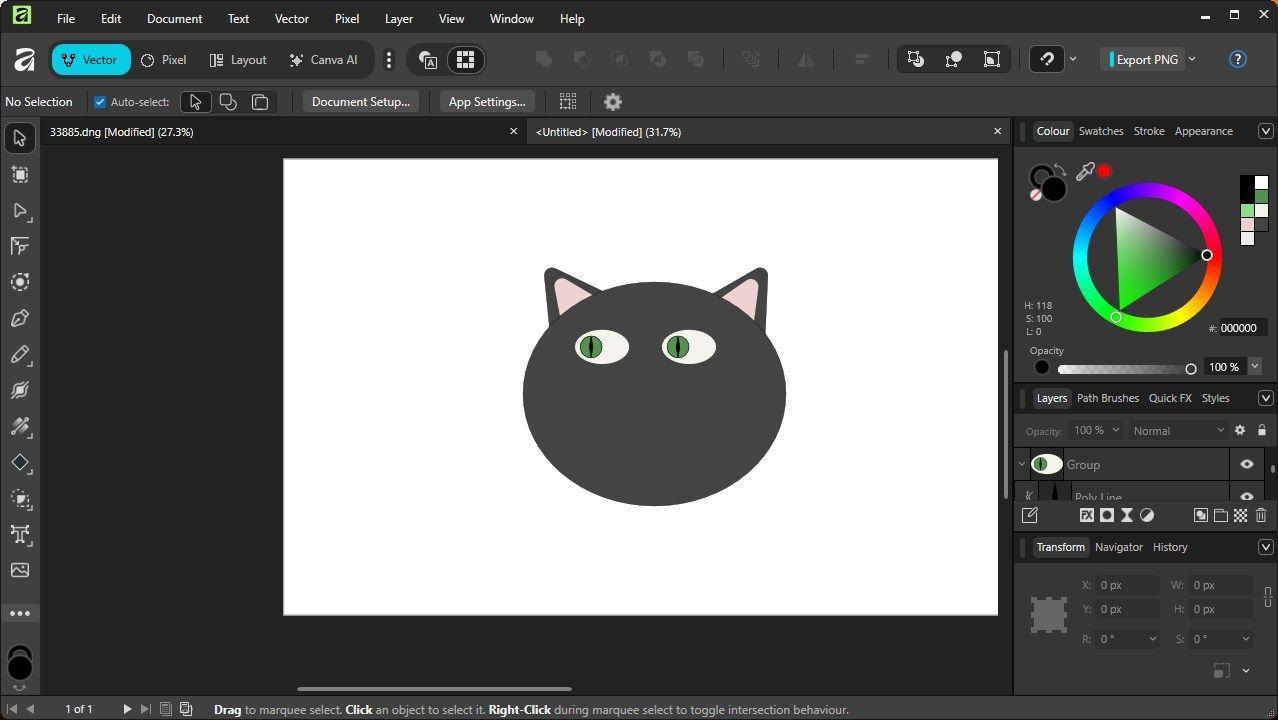The width and height of the screenshot is (1278, 720).
Task: Click the Document Setup... button
Action: coord(361,102)
